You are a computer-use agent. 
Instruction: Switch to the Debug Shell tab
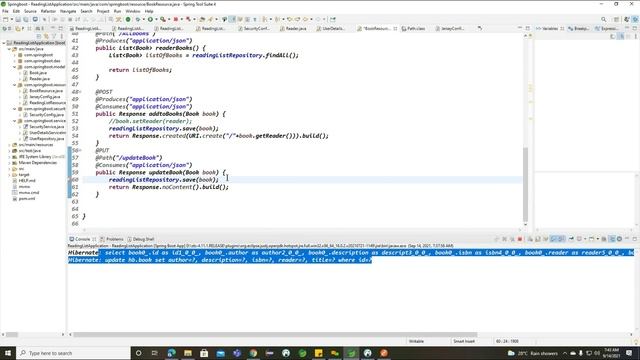(140, 239)
